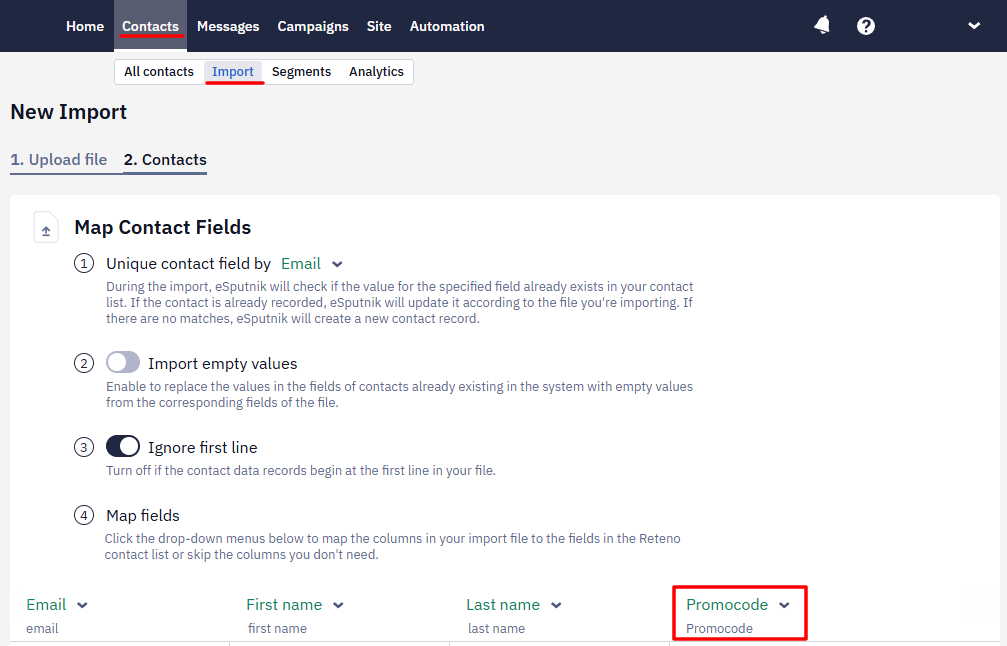1007x646 pixels.
Task: Click the 'first name' file column text
Action: point(277,628)
